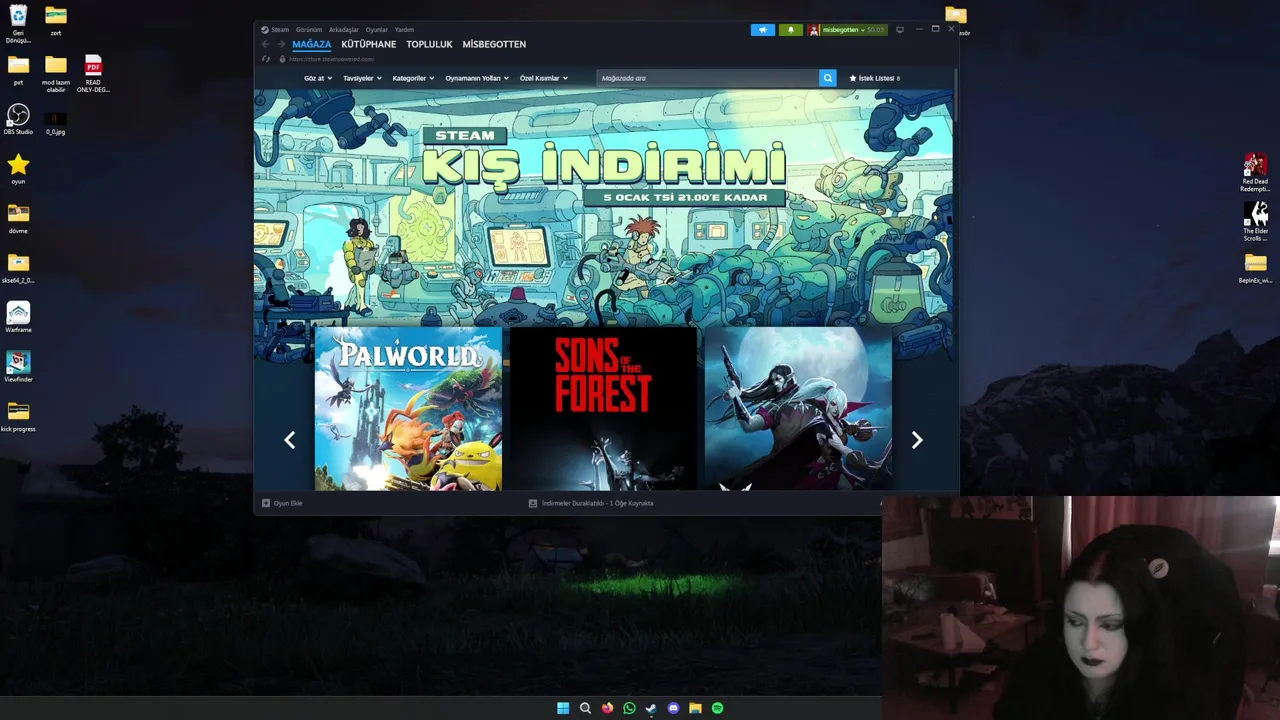Screen dimensions: 1280x720
Task: Switch to the KÜTÜPHANE tab
Action: [x=369, y=44]
